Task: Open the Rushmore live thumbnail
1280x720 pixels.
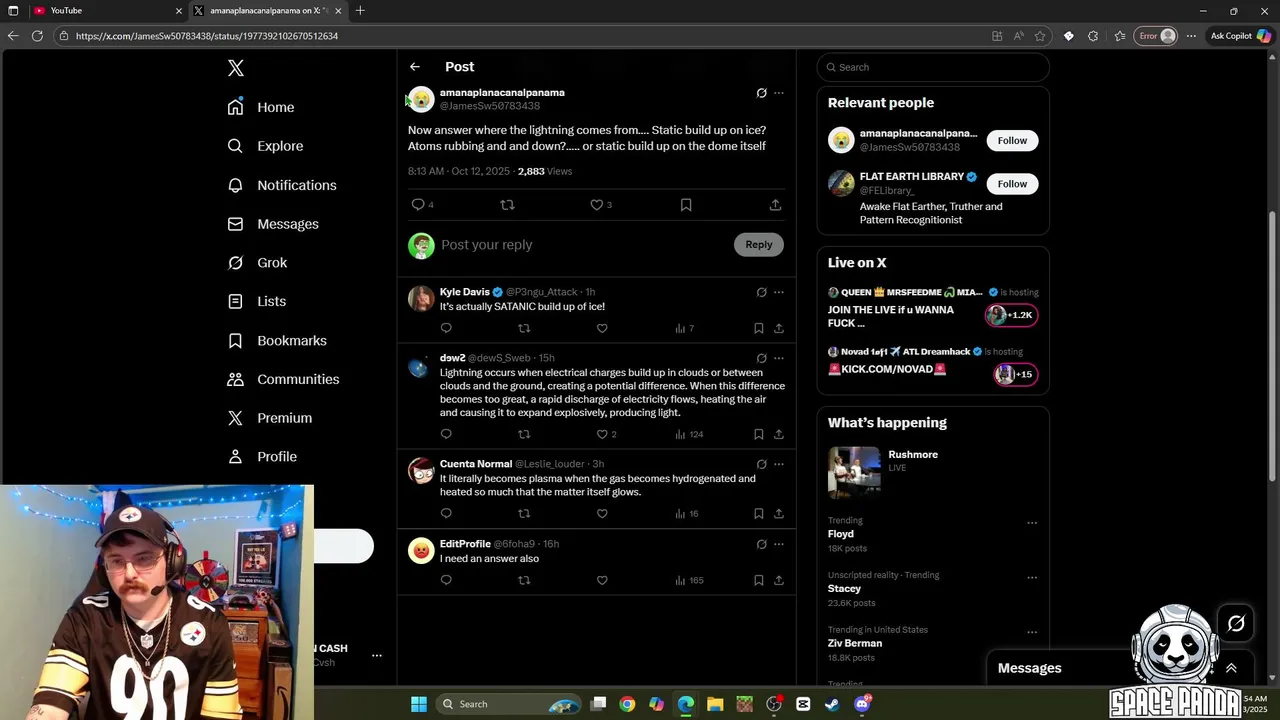Action: click(854, 472)
